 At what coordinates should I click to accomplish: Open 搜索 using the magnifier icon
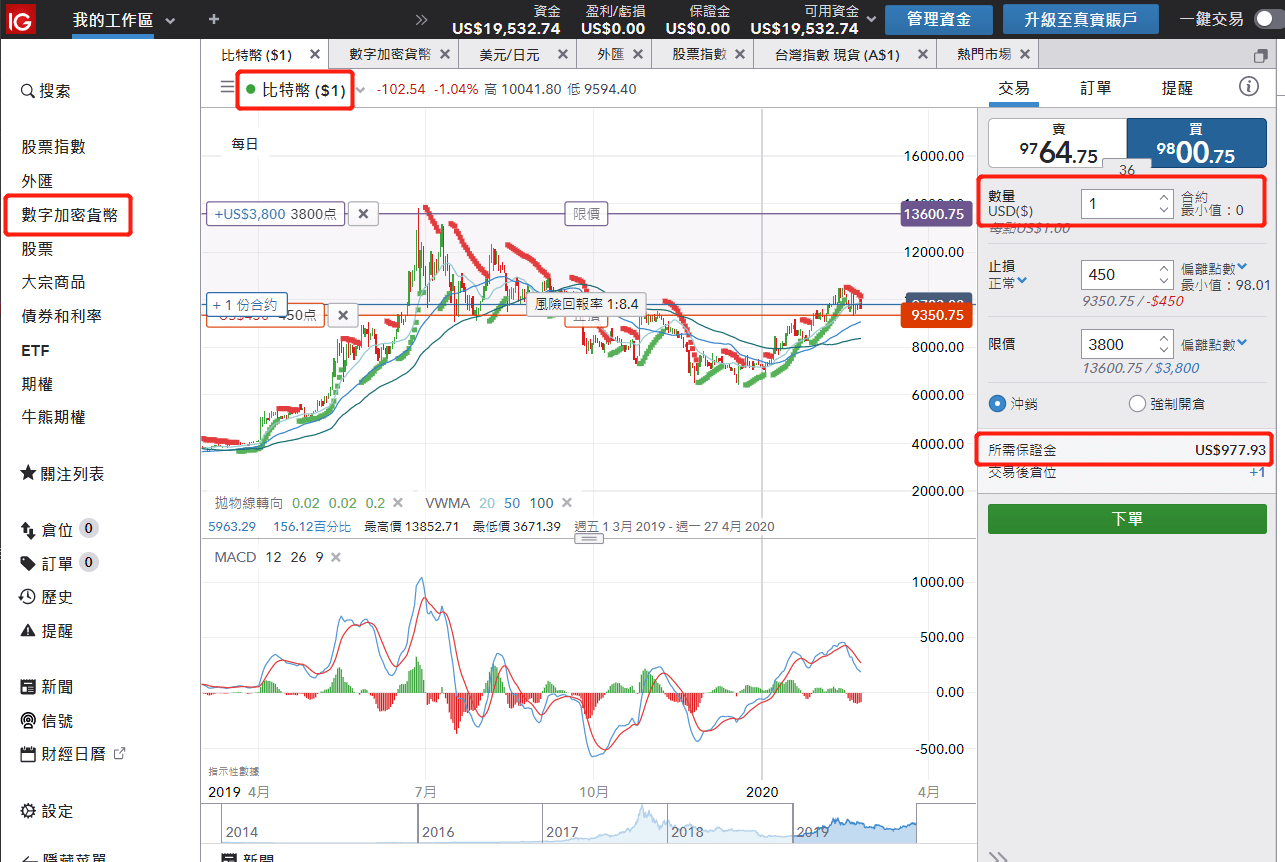(x=28, y=91)
